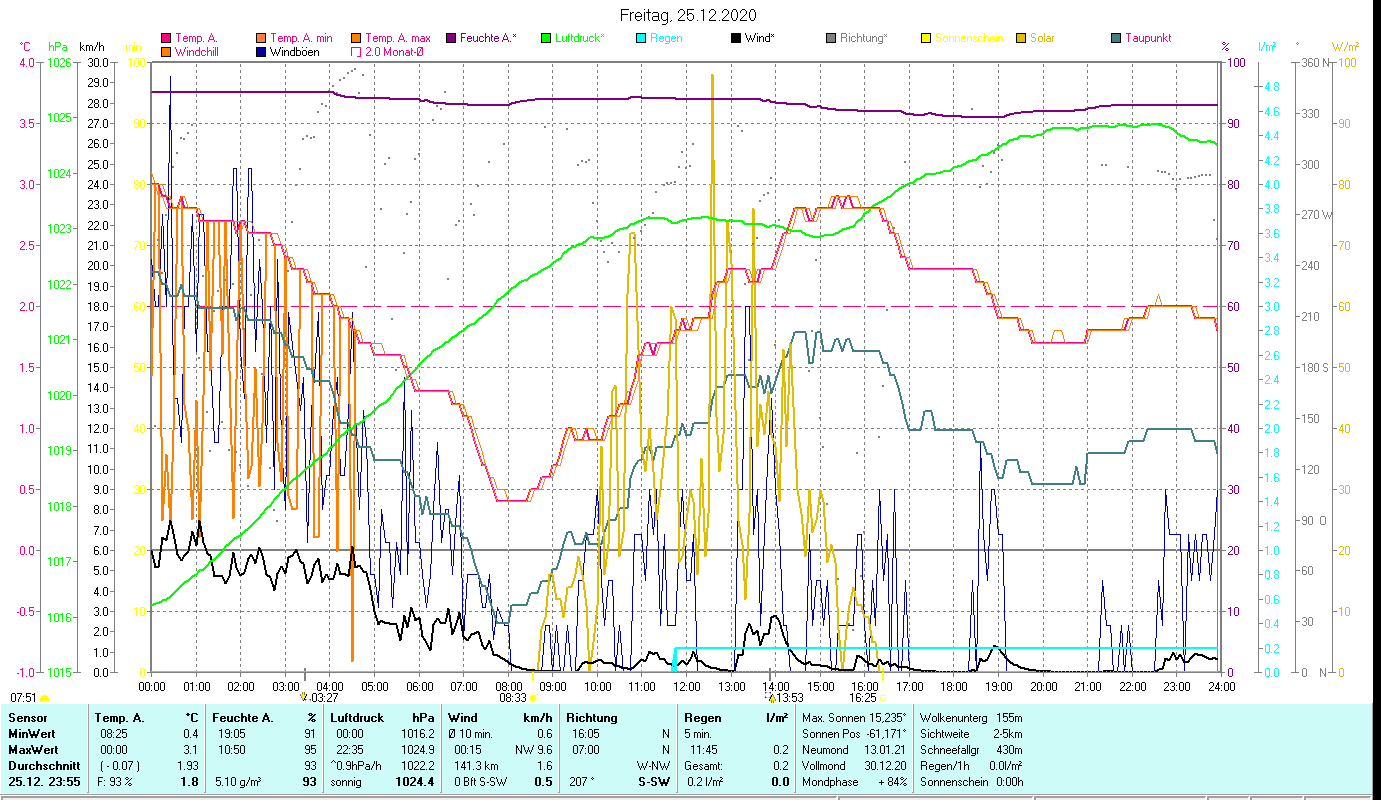Click the '^0.9hPa/h' pressure trend
This screenshot has height=800, width=1381.
coord(357,766)
